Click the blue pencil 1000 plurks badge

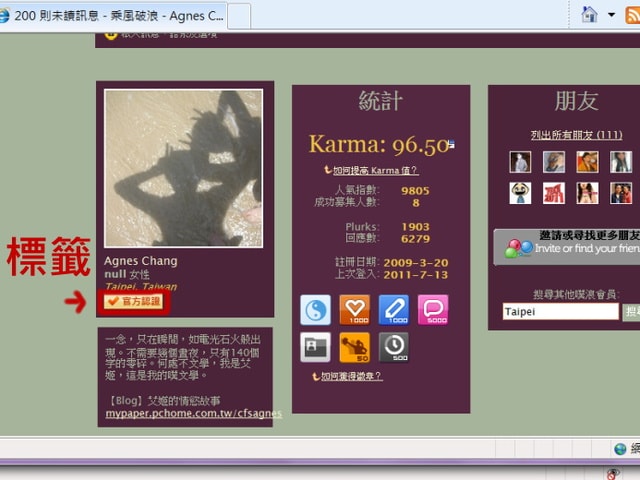point(393,309)
